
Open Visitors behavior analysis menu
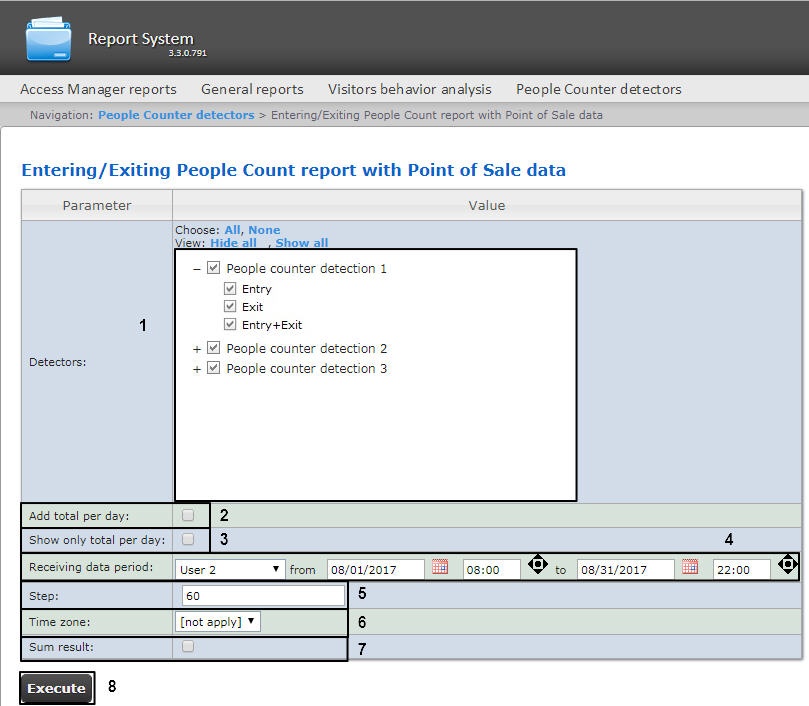[x=409, y=89]
